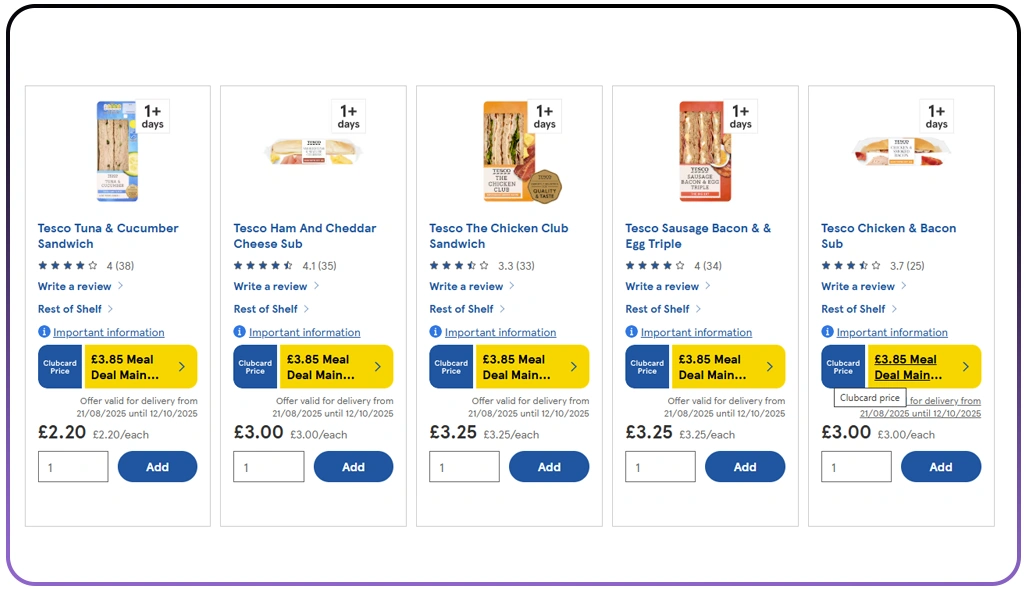The height and width of the screenshot is (589, 1026).
Task: Click the Sausage Bacon & Egg Triple product thumbnail
Action: [x=703, y=150]
